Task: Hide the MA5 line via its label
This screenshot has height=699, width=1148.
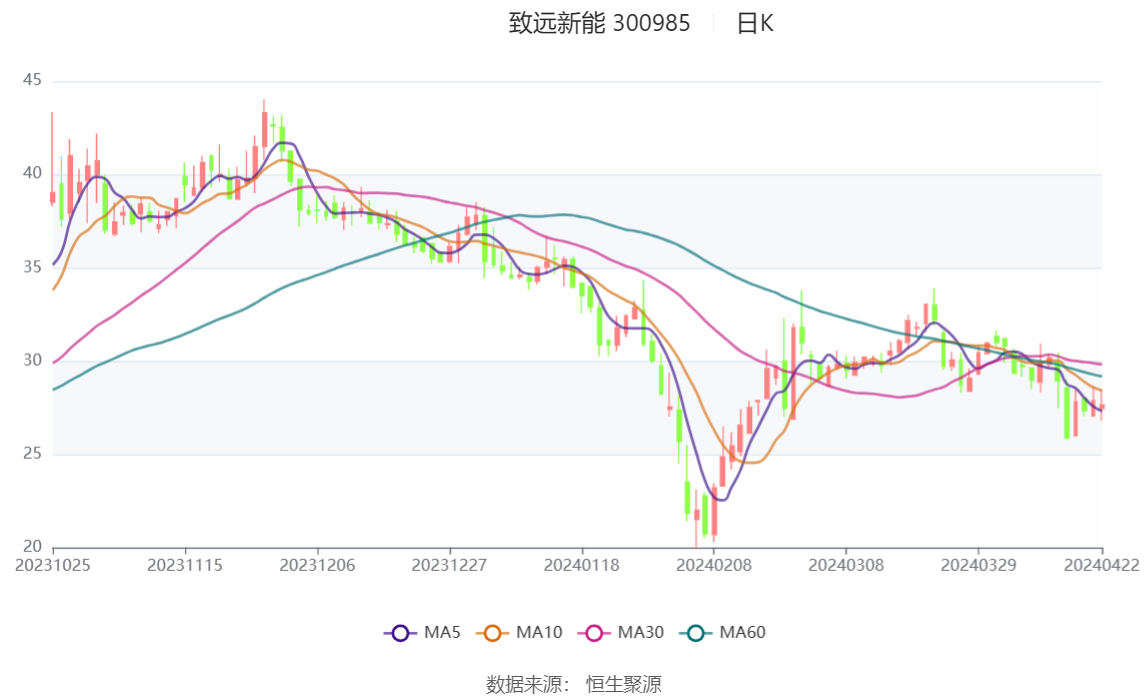Action: point(442,632)
